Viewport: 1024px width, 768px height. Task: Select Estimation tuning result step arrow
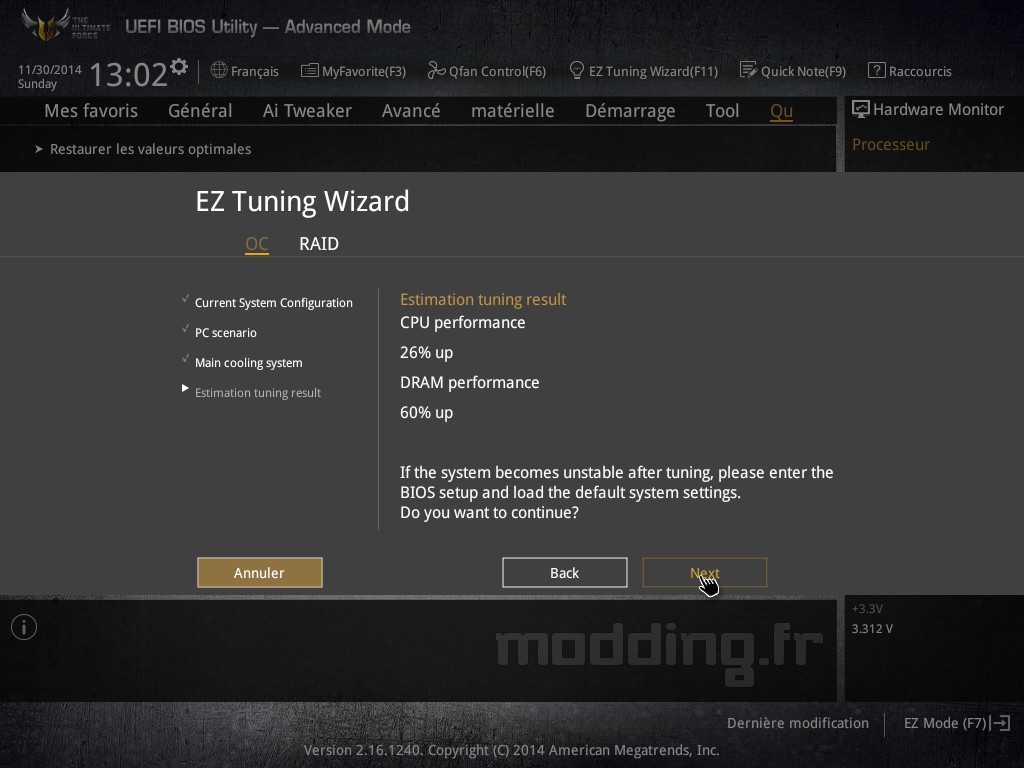(x=185, y=389)
